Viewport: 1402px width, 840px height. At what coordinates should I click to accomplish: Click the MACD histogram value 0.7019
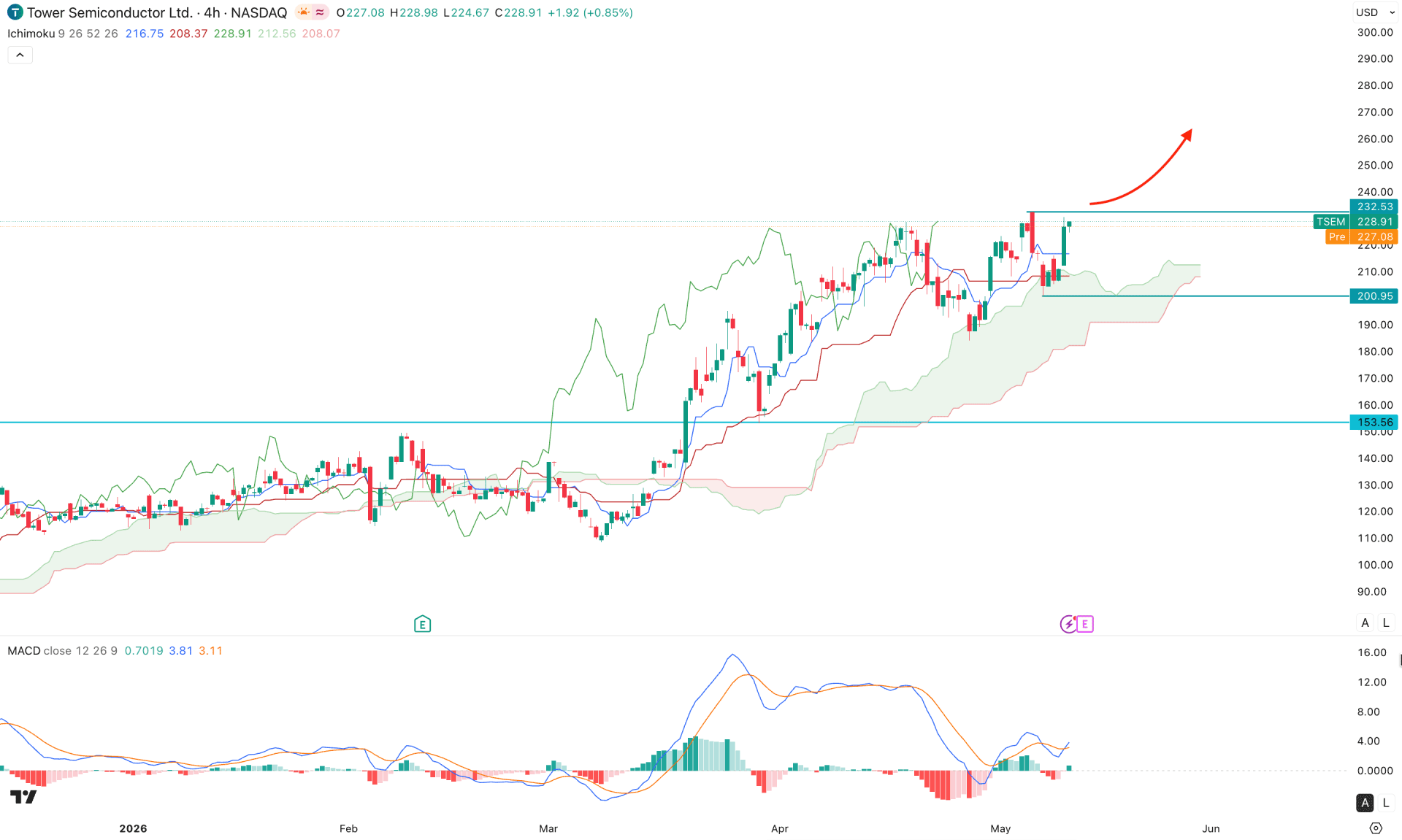point(144,650)
